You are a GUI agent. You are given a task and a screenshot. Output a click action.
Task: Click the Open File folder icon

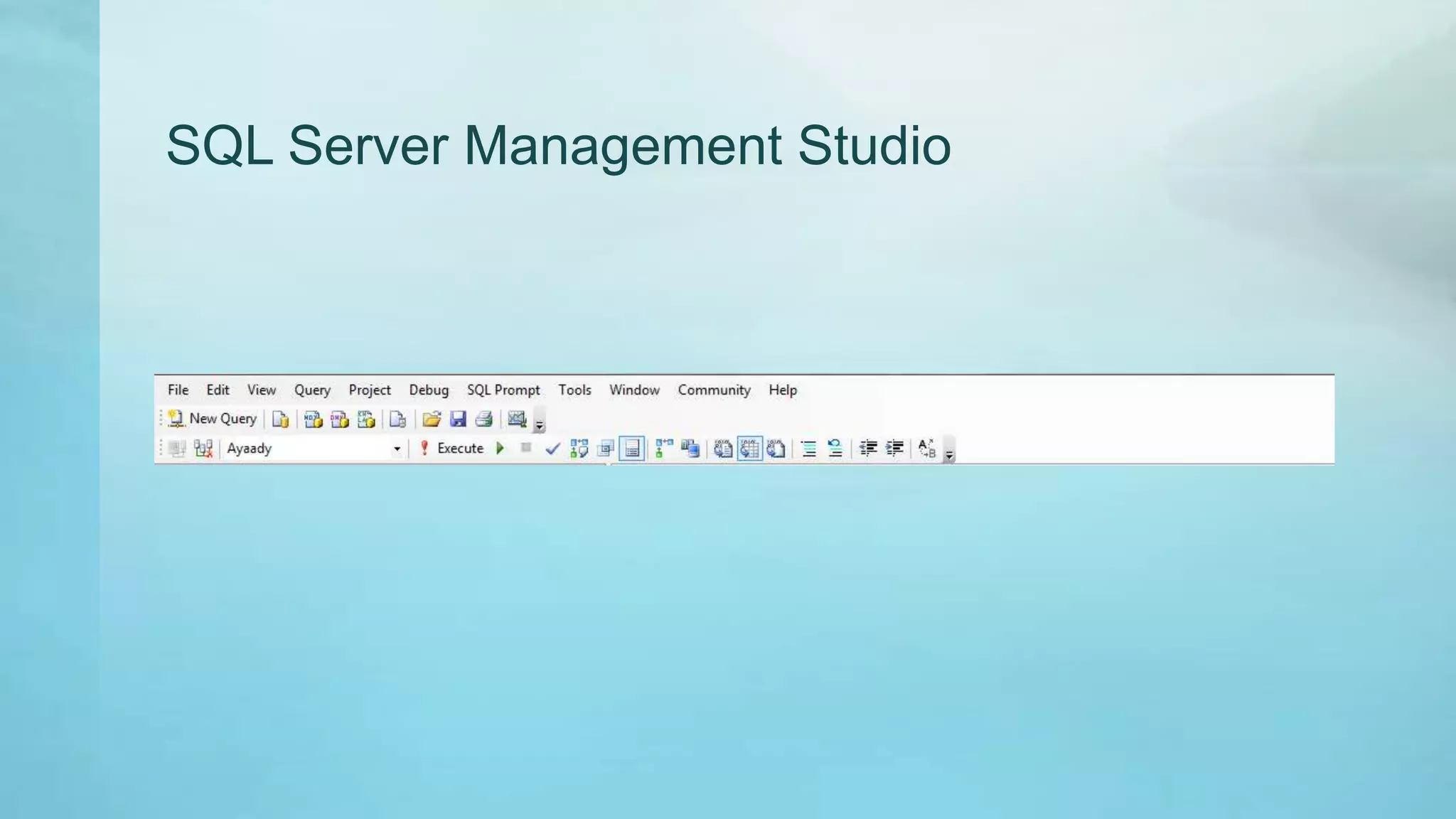pyautogui.click(x=432, y=419)
